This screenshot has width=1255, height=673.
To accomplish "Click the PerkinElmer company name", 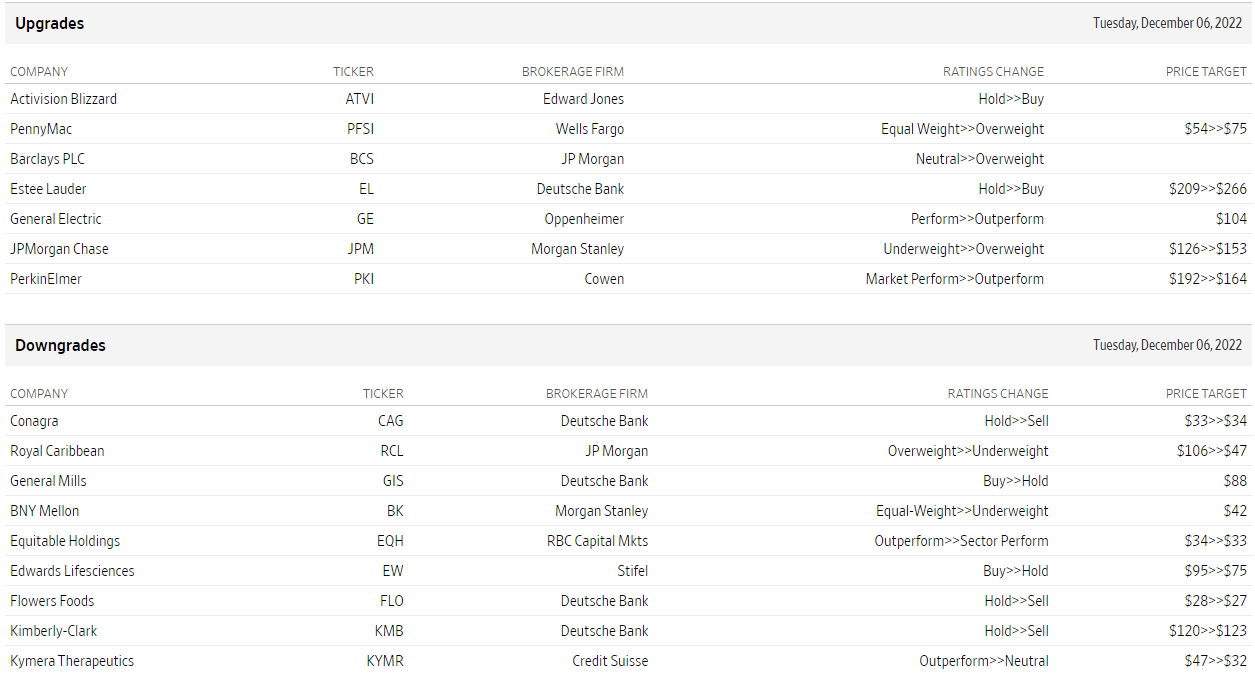I will pos(46,279).
